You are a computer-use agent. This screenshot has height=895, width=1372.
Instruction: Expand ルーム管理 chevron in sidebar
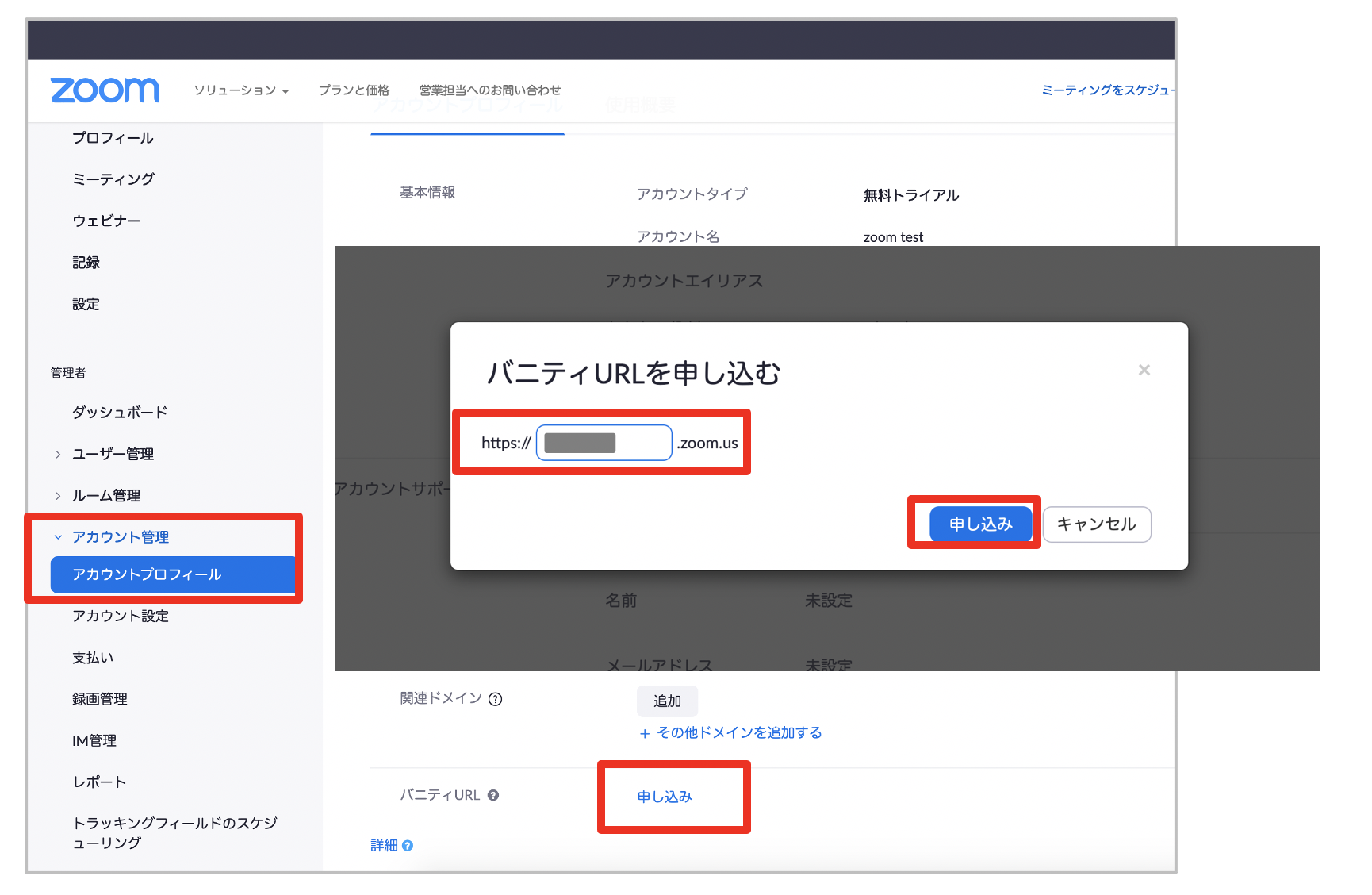click(x=58, y=496)
